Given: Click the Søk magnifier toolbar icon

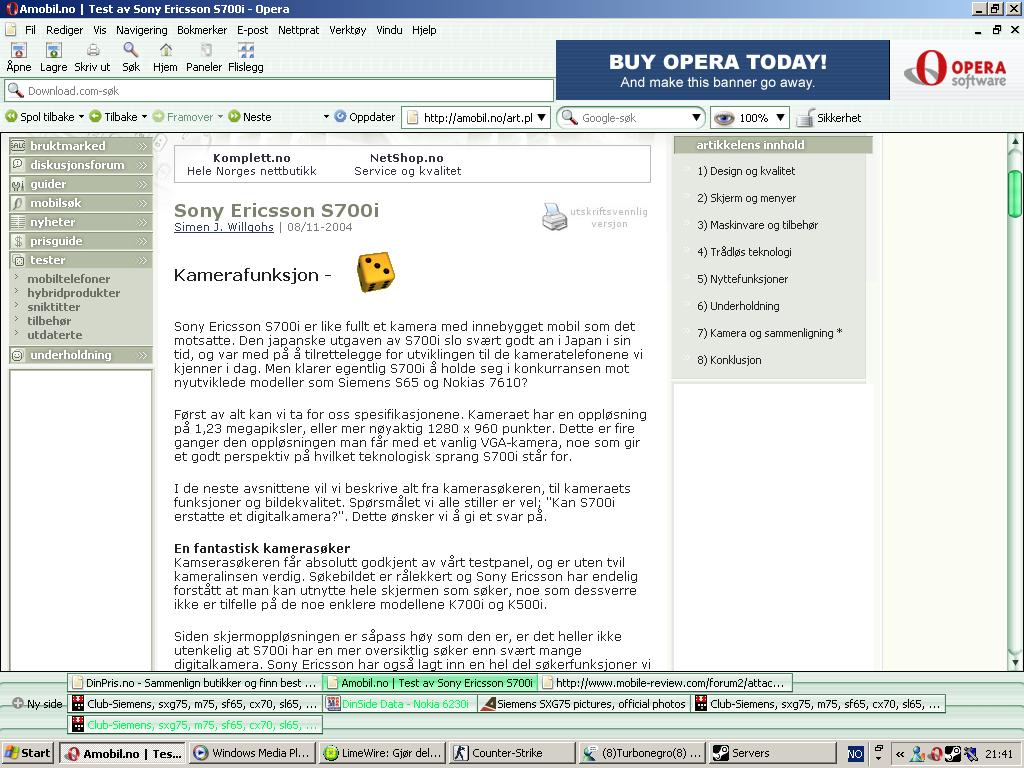Looking at the screenshot, I should 131,51.
